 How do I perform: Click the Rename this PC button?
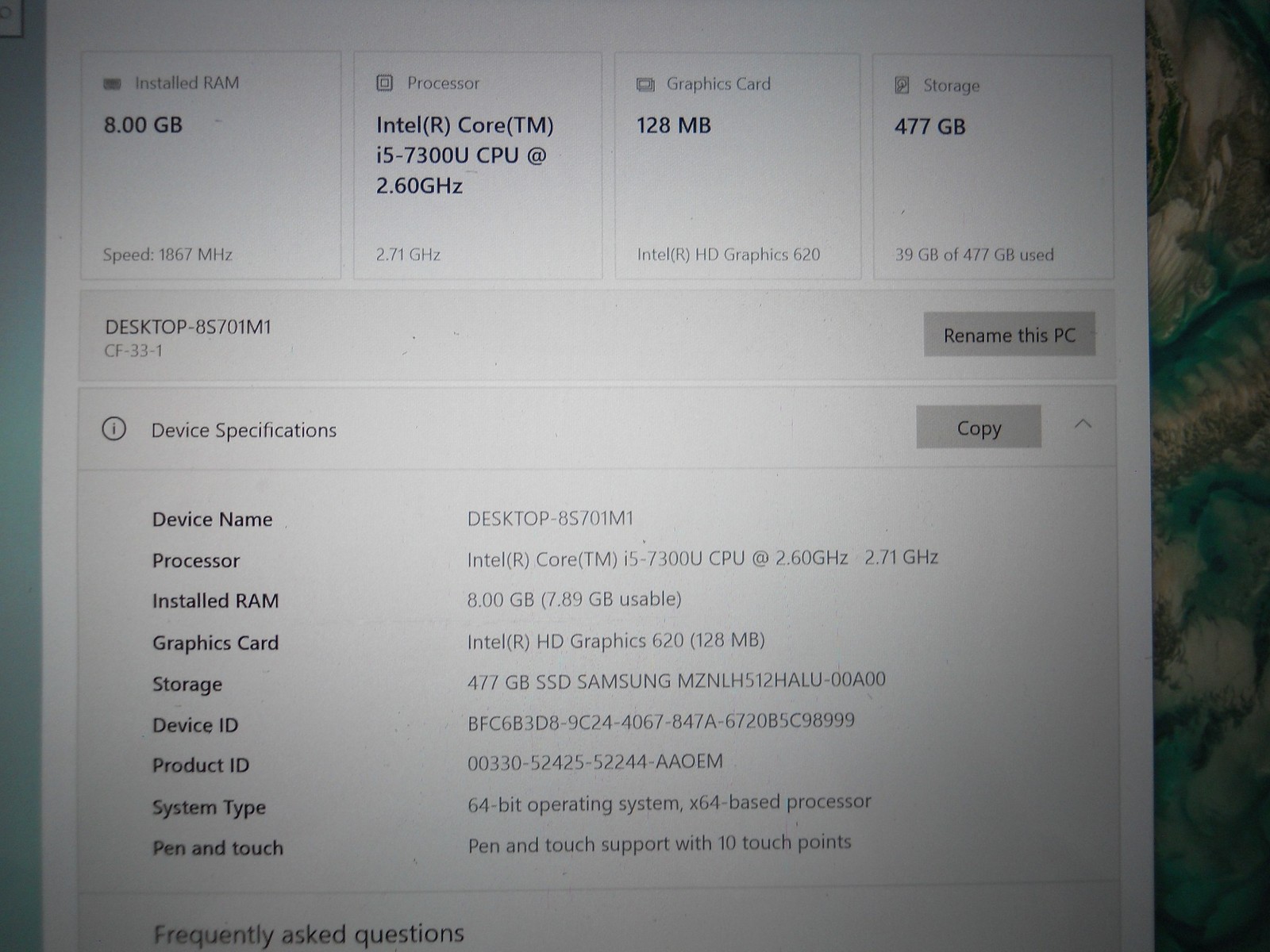(x=1009, y=334)
